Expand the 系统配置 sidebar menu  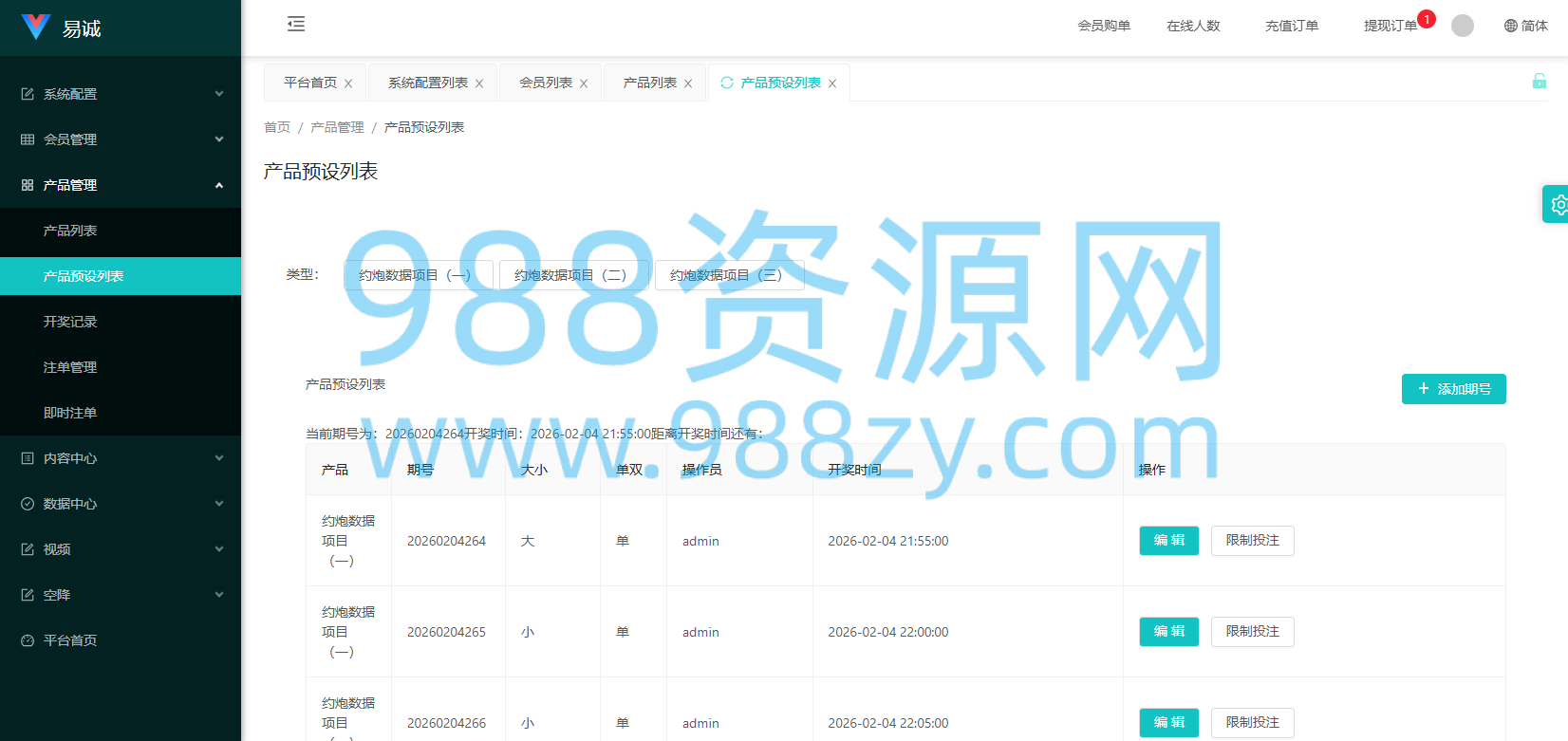[121, 94]
